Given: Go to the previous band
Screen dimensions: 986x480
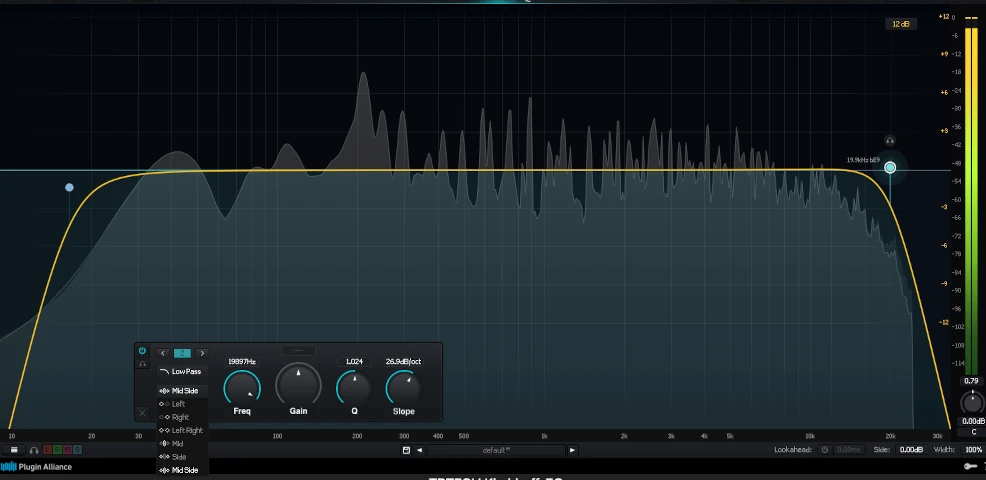Looking at the screenshot, I should click(162, 354).
